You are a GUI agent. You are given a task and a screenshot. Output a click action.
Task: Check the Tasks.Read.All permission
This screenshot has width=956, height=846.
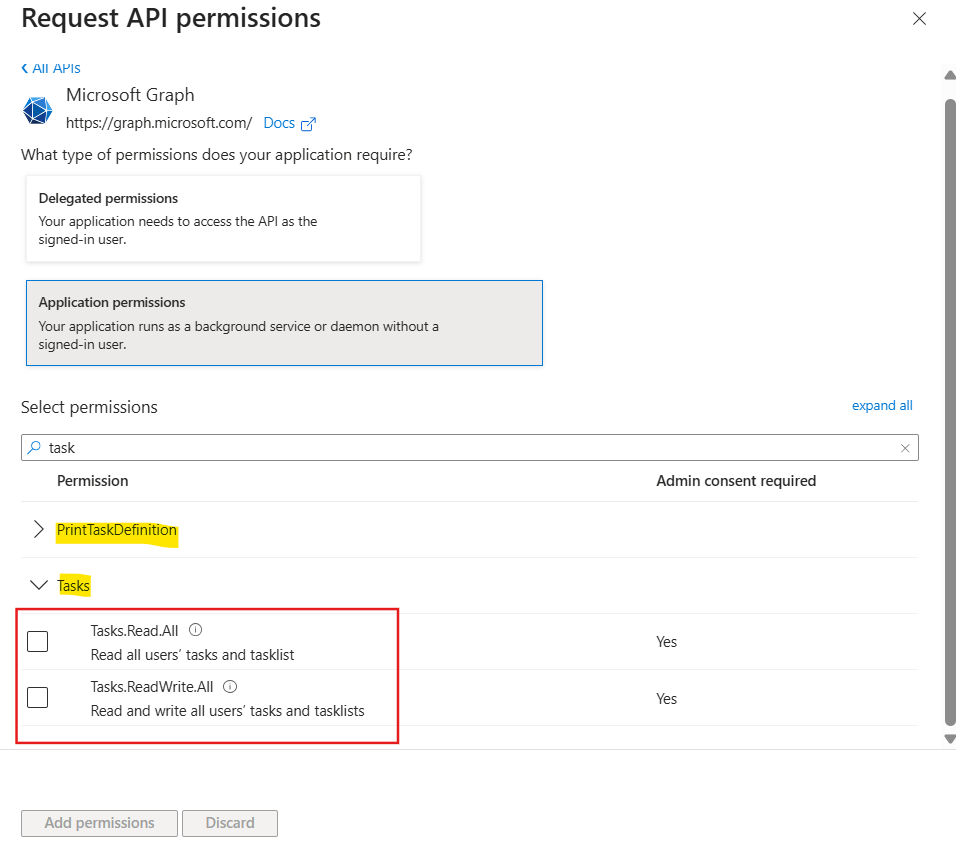37,641
